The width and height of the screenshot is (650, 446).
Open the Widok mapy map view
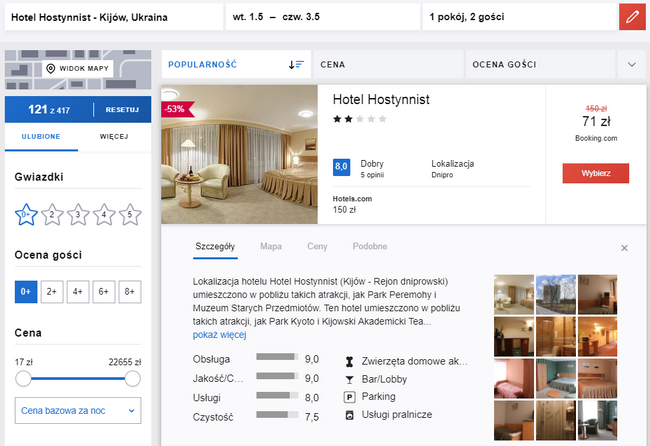tap(78, 68)
